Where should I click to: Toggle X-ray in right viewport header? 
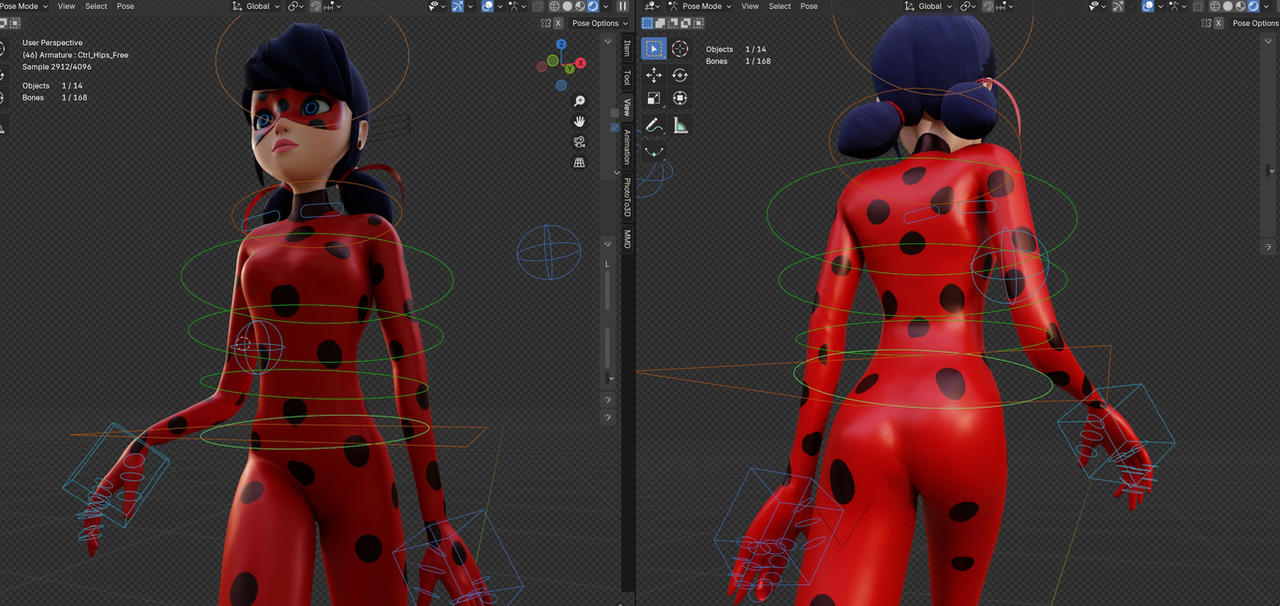tap(1198, 6)
